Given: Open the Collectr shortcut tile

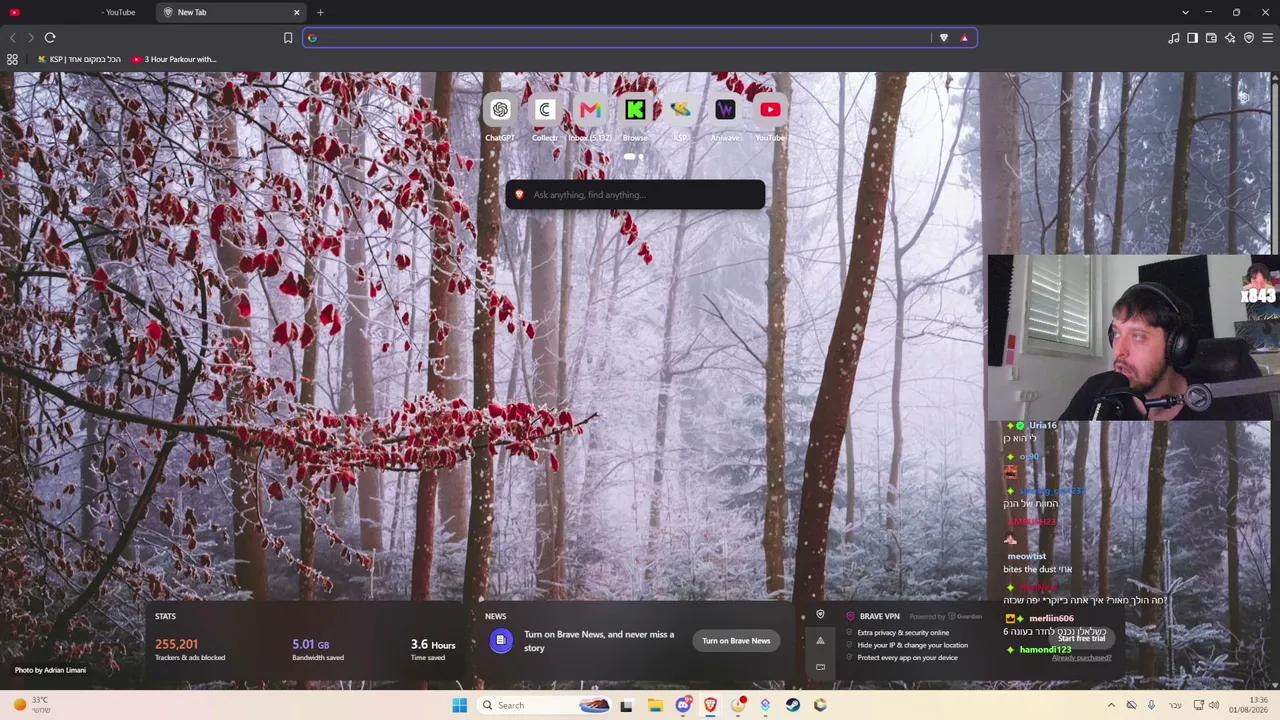Looking at the screenshot, I should tap(545, 110).
